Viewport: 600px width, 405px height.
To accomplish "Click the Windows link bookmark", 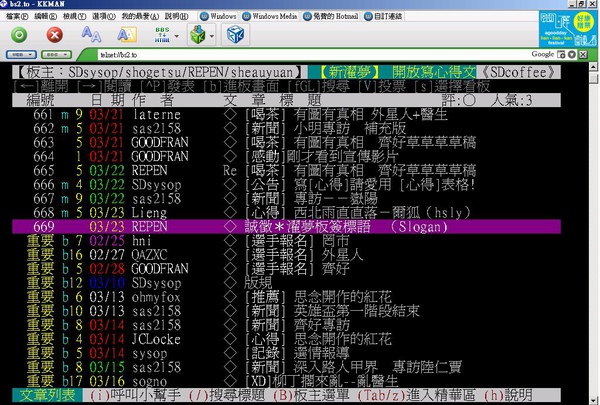I will (218, 16).
